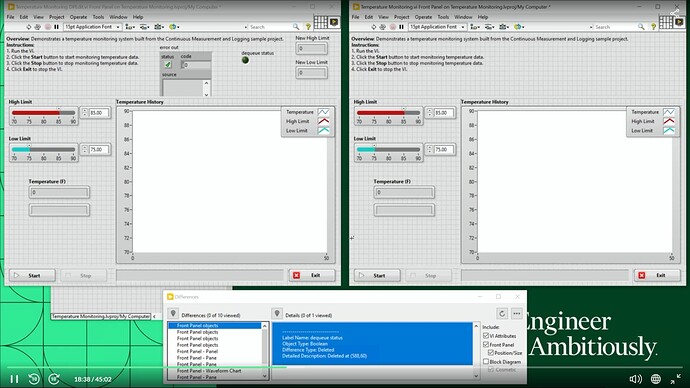Open the File menu in left window
This screenshot has width=690, height=388.
click(x=10, y=17)
